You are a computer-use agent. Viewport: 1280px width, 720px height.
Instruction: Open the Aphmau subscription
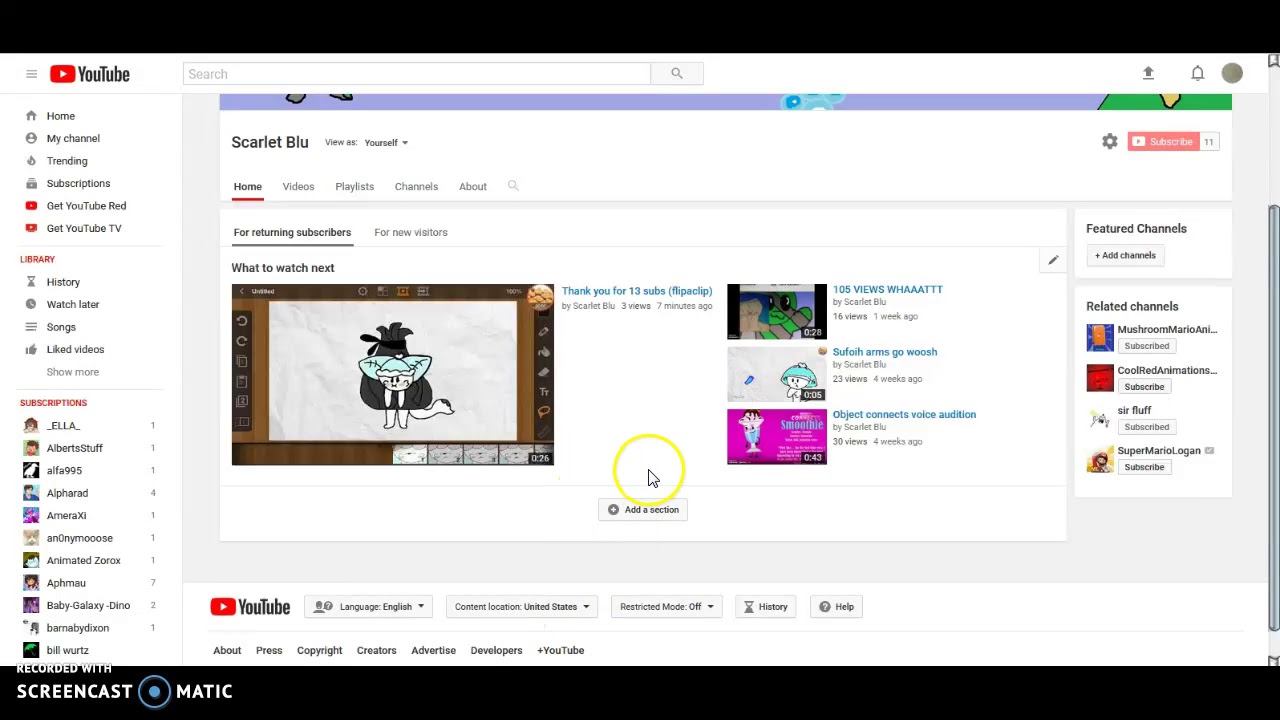(x=66, y=583)
